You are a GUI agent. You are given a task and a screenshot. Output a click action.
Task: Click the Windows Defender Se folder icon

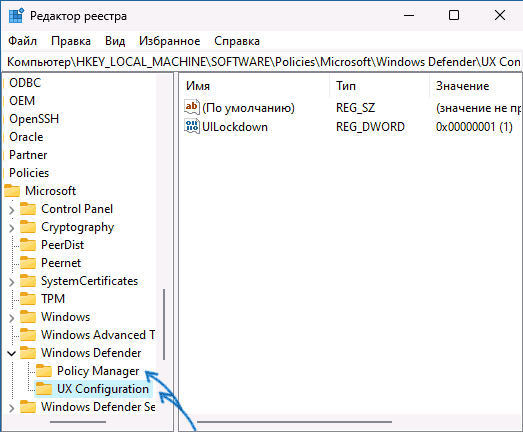click(28, 407)
